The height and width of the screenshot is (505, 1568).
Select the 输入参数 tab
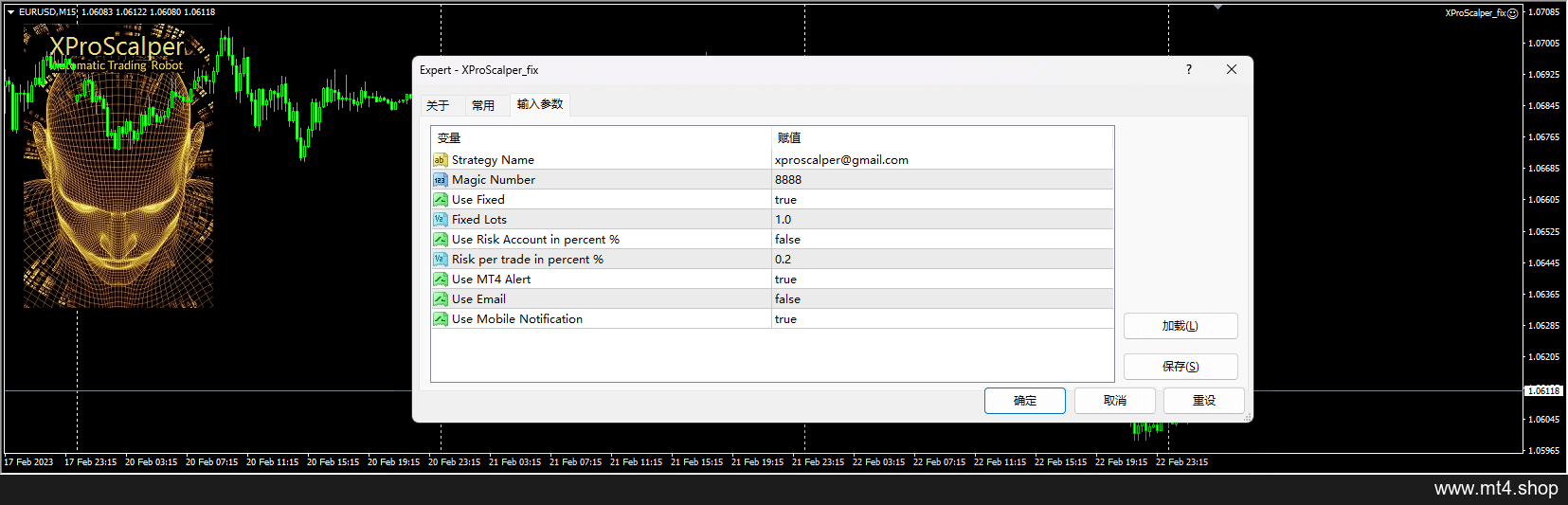540,104
